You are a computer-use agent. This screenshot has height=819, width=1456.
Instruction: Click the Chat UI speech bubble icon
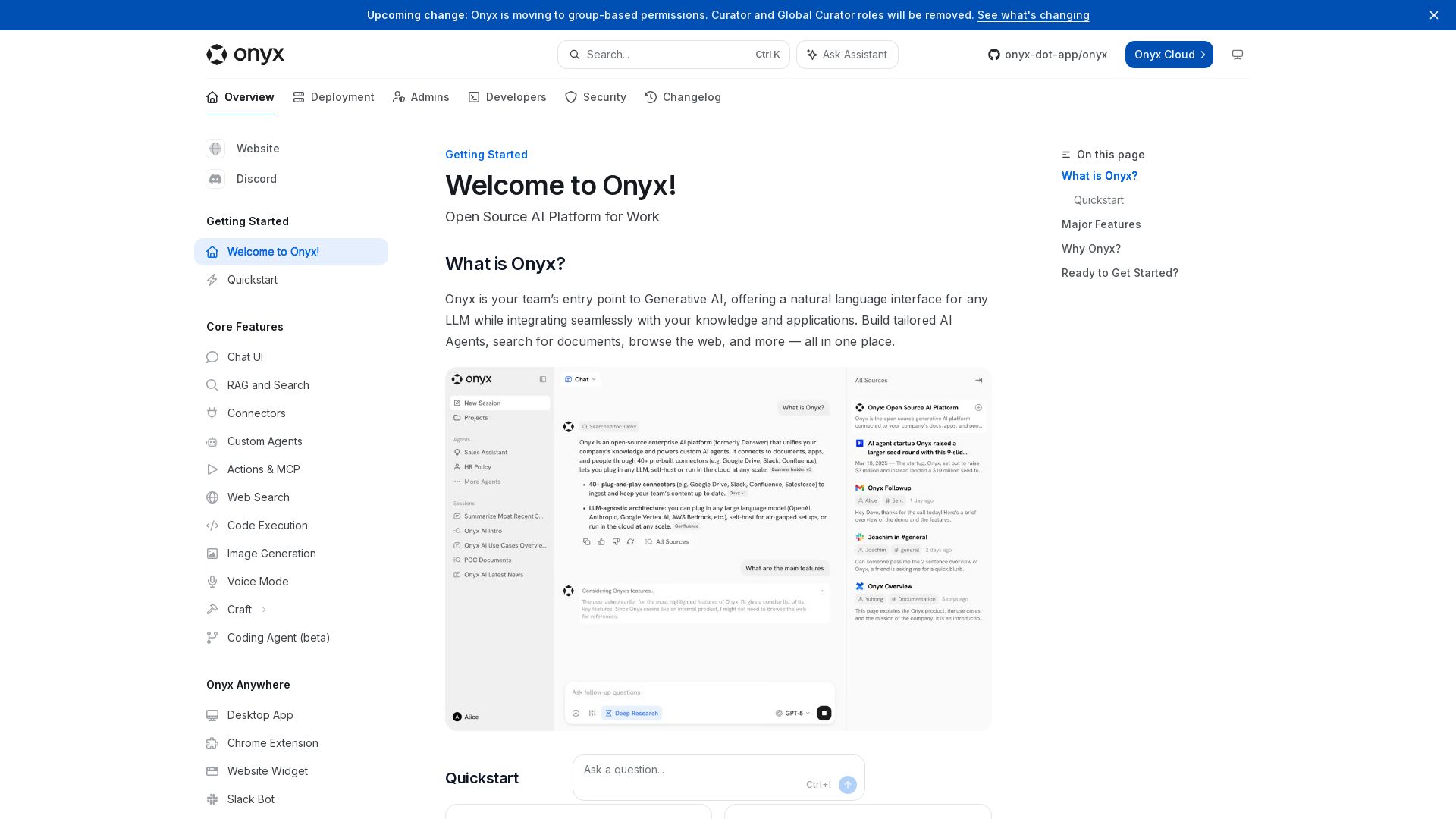(212, 357)
